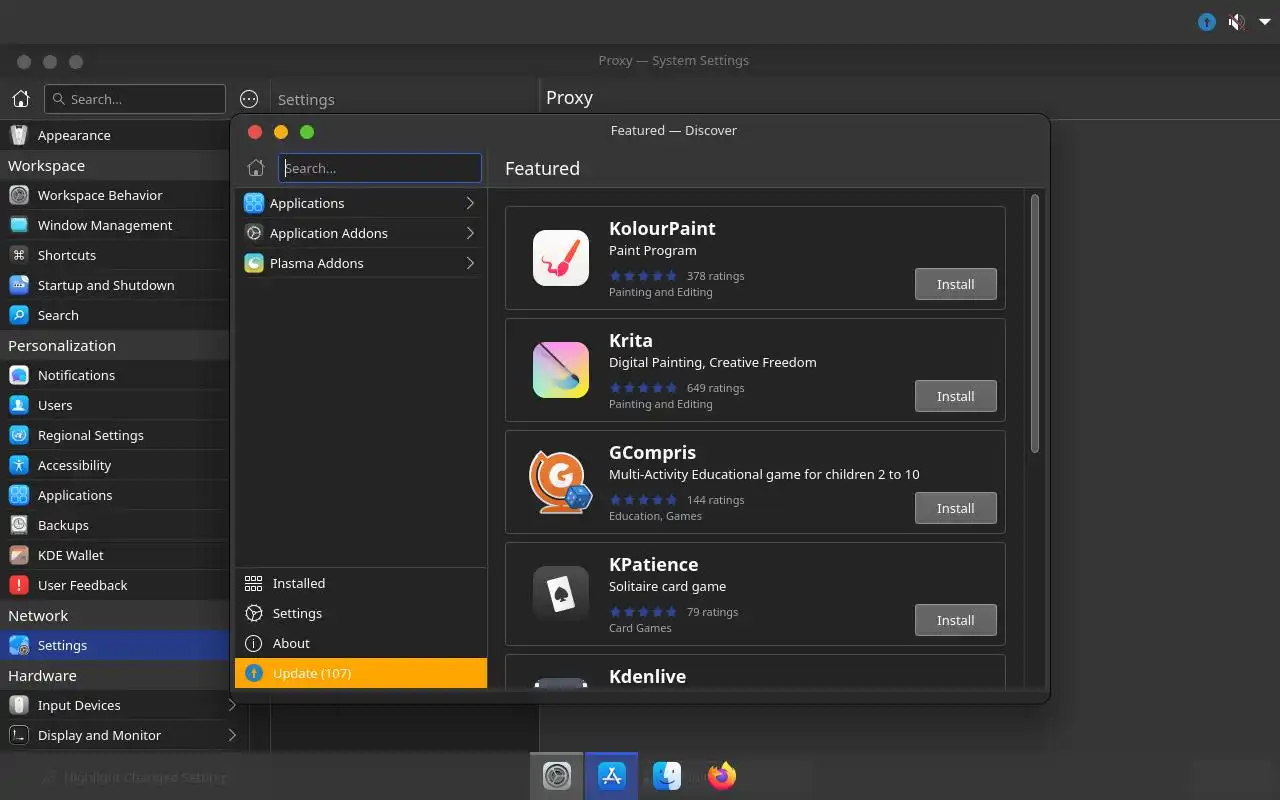Click the '649 ratings' text
The image size is (1280, 800).
coord(715,388)
